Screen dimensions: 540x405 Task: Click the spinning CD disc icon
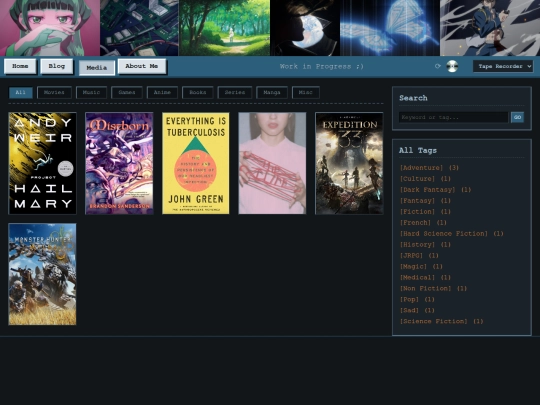(452, 66)
